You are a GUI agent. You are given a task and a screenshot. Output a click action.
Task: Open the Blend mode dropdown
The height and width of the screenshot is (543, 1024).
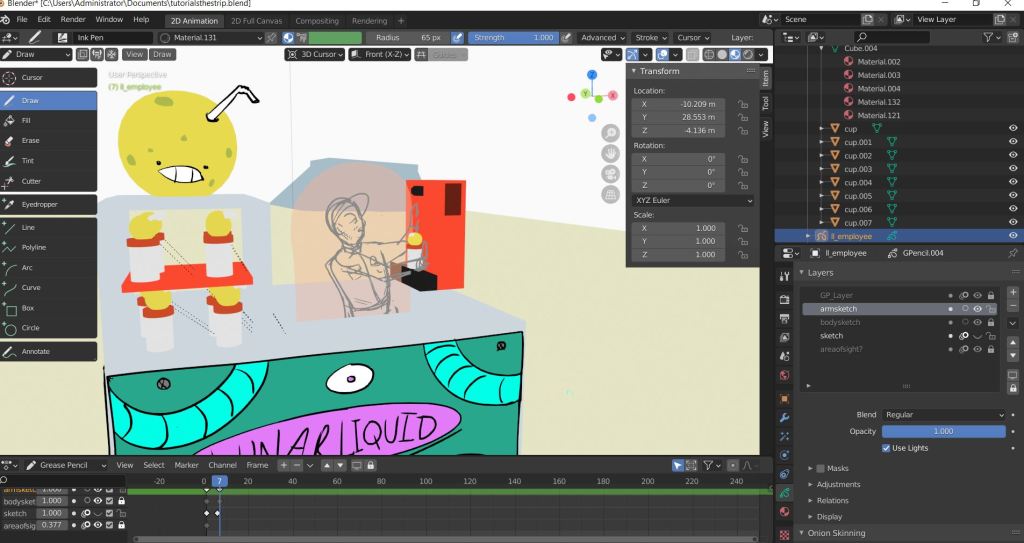943,414
